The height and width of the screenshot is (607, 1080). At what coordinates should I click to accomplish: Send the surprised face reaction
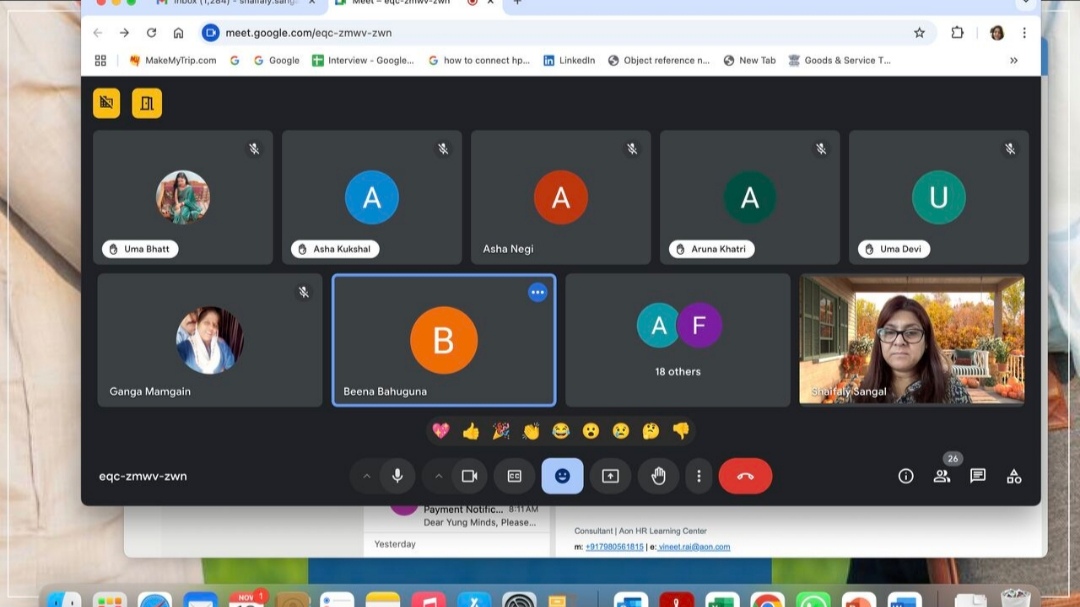pyautogui.click(x=591, y=431)
